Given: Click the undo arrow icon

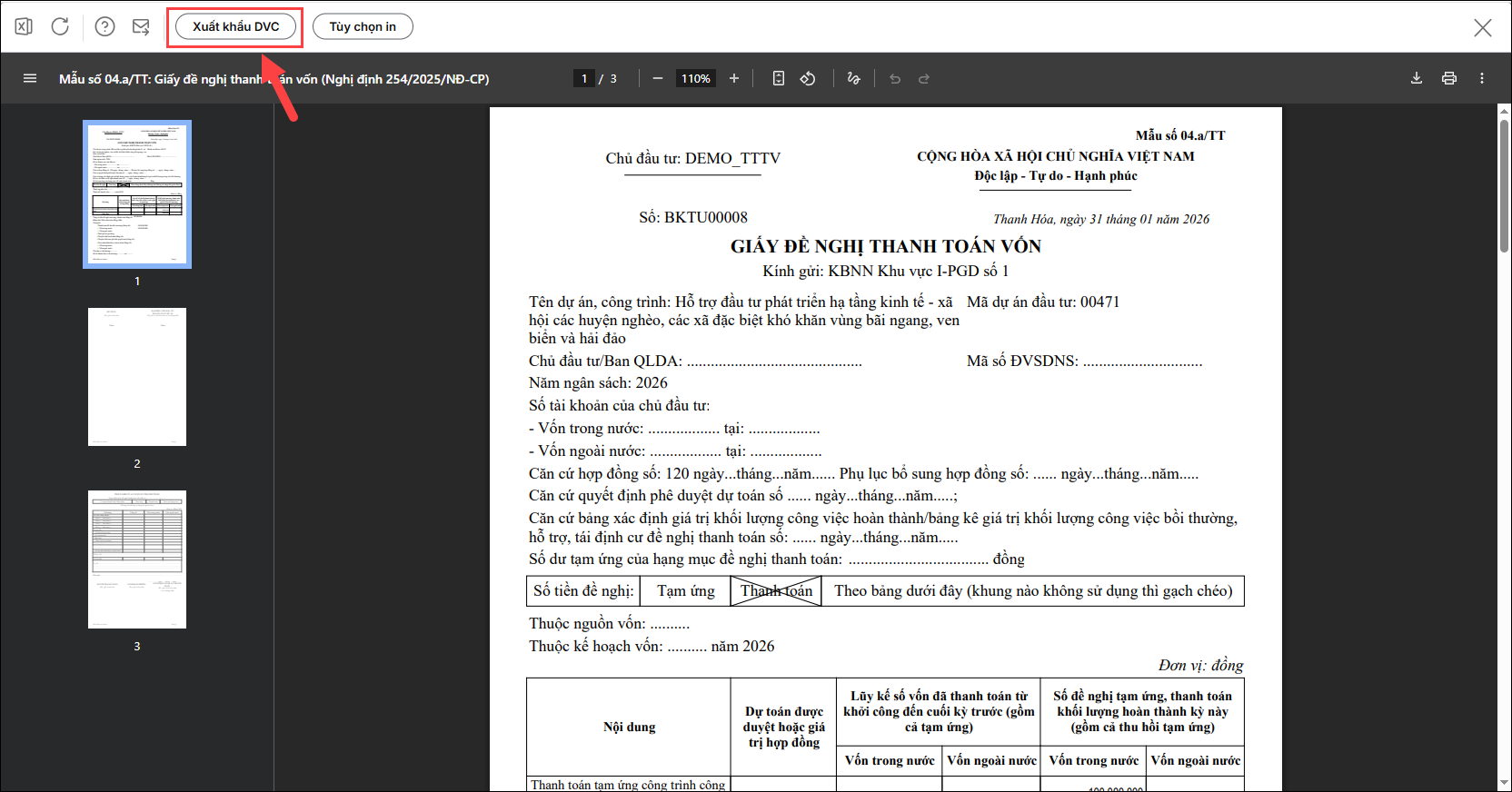Looking at the screenshot, I should (x=895, y=78).
